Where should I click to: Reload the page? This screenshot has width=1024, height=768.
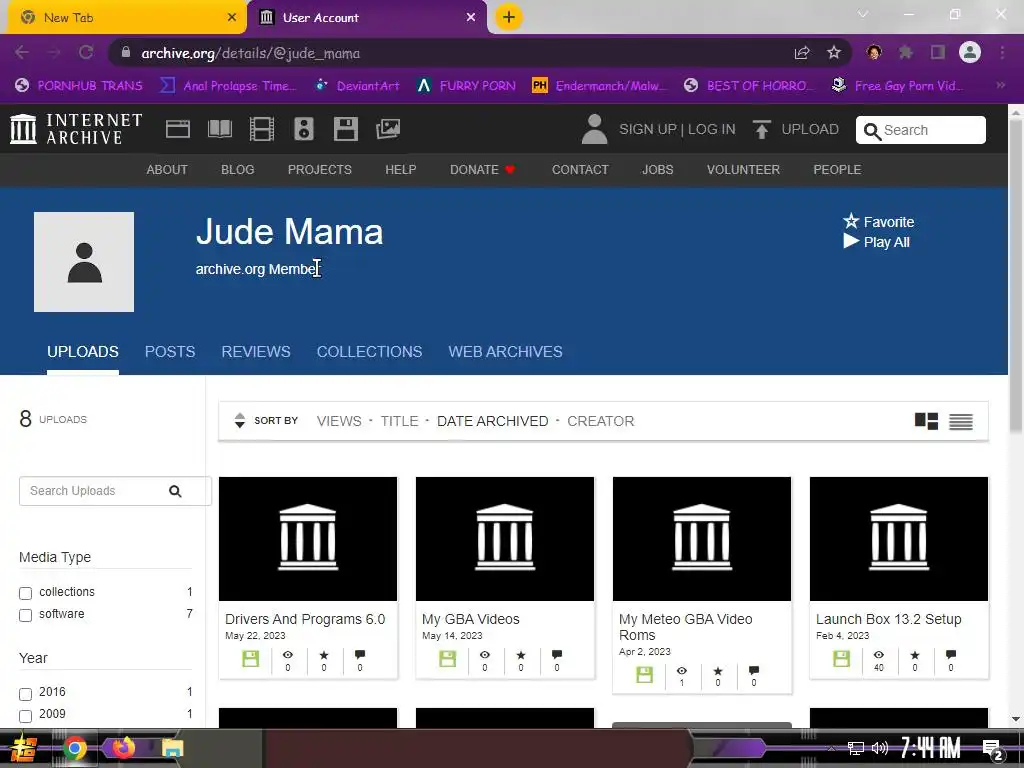[x=86, y=52]
